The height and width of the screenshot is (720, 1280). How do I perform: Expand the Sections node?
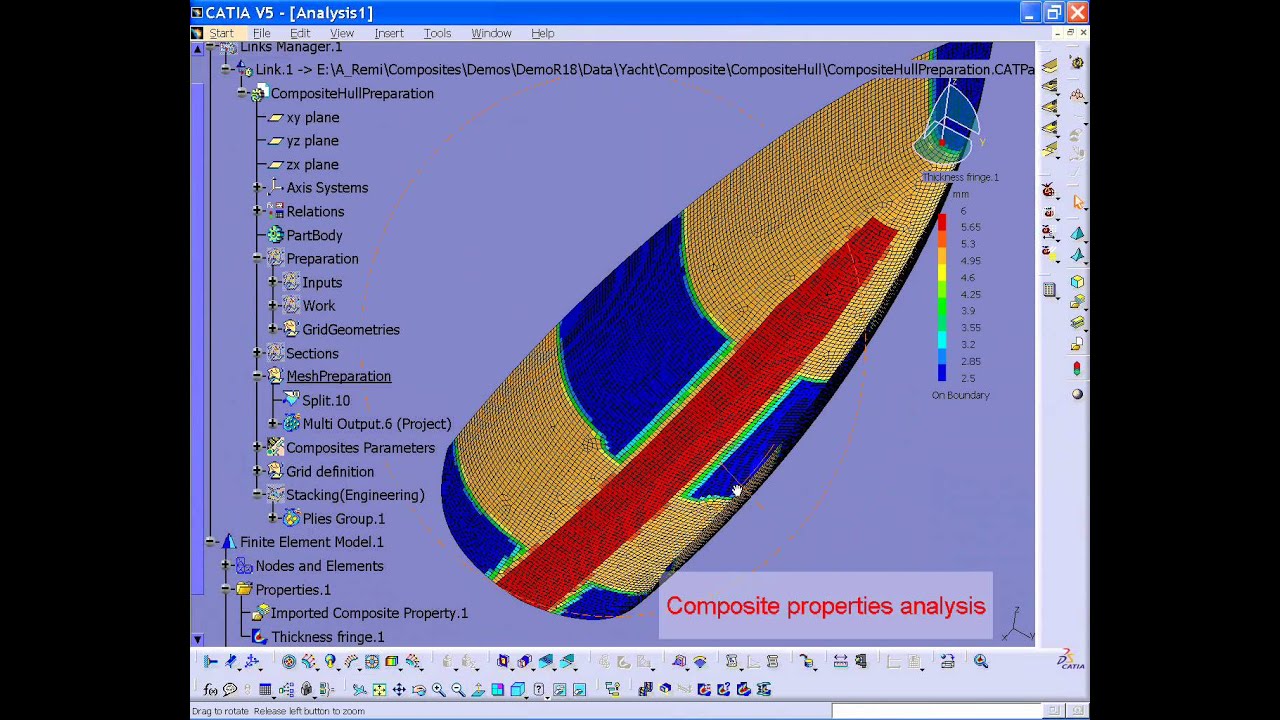tap(258, 354)
